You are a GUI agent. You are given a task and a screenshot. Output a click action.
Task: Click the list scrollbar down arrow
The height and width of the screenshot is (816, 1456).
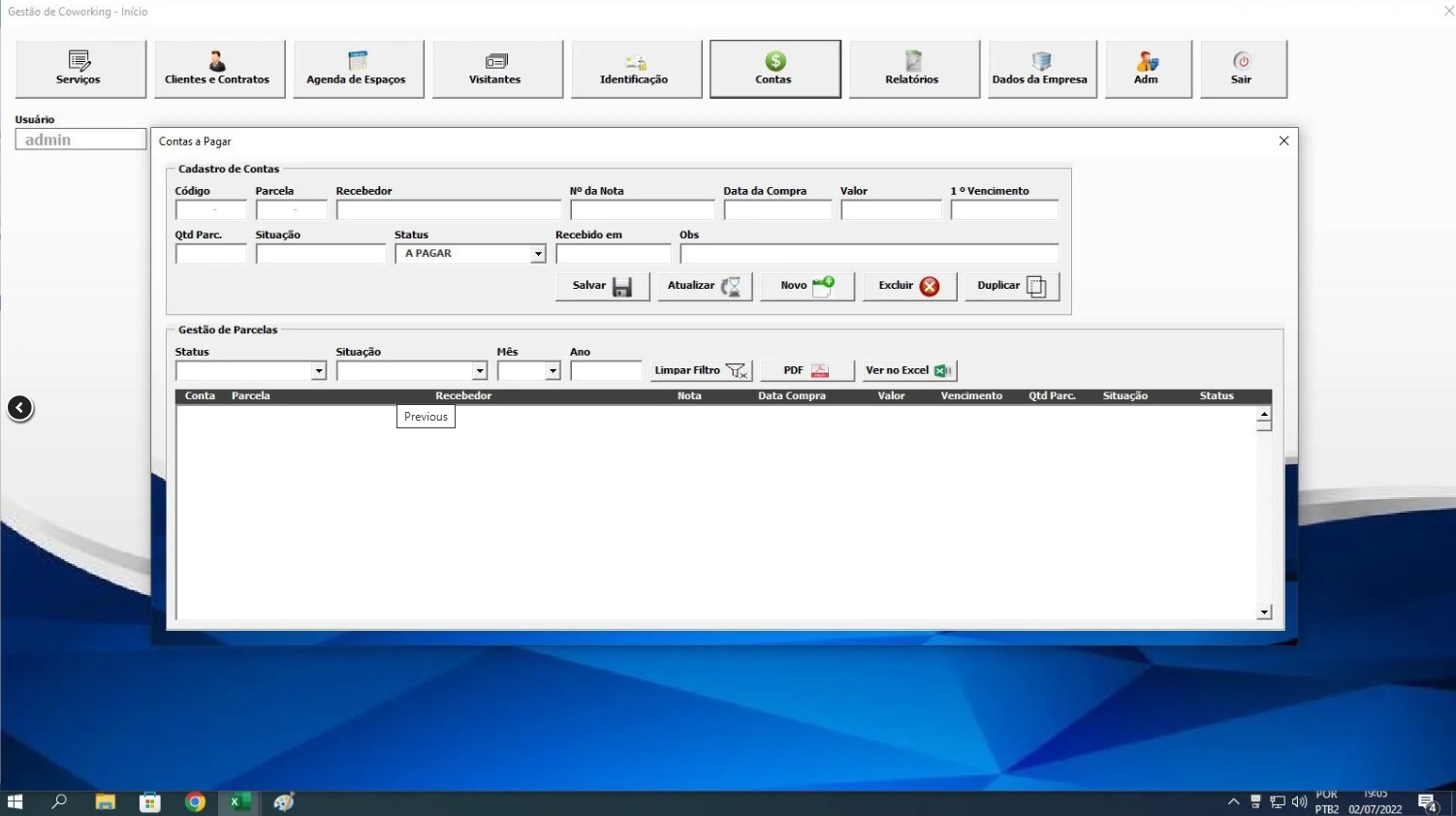click(1264, 612)
